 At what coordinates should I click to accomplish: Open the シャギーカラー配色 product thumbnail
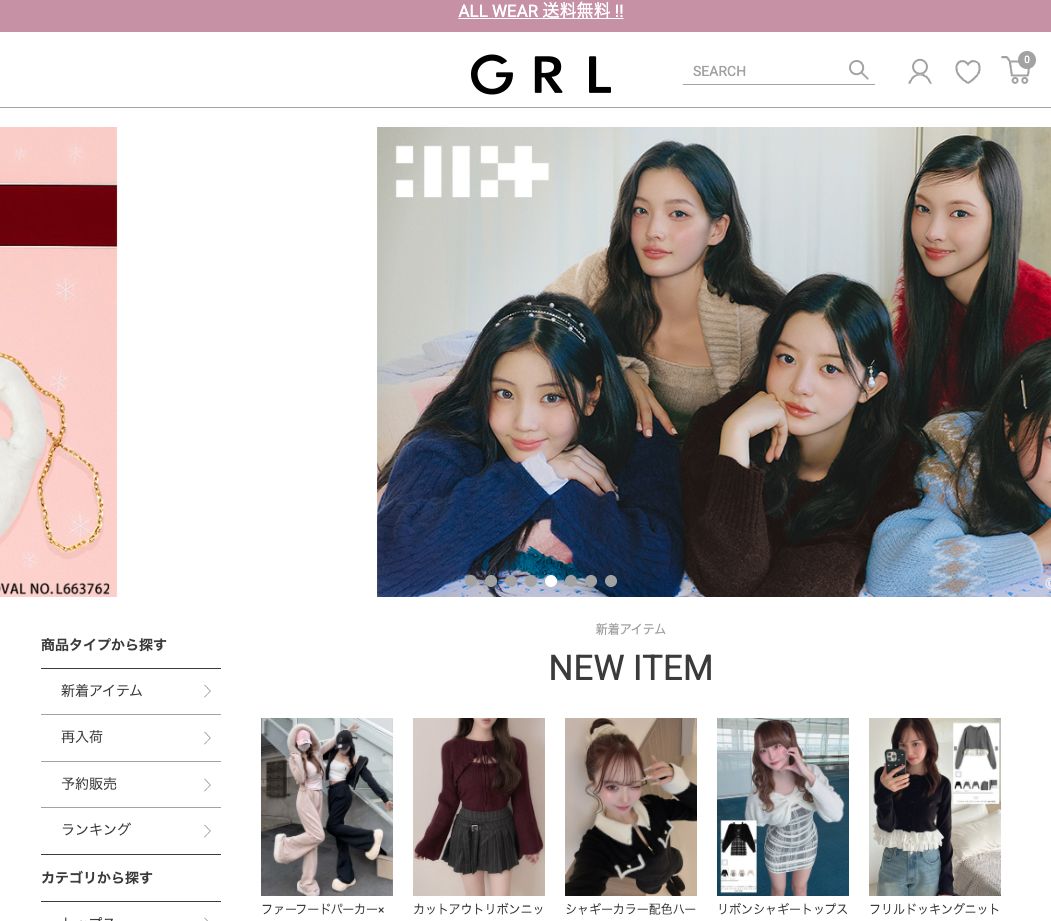click(x=630, y=807)
